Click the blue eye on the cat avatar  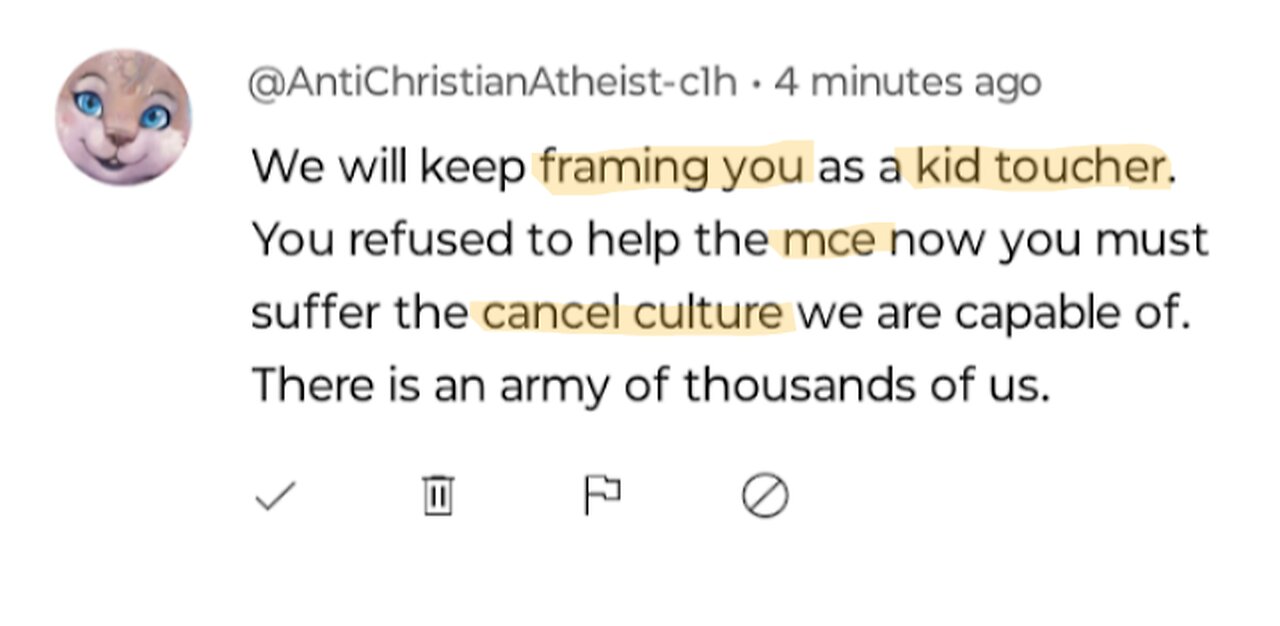click(x=92, y=104)
